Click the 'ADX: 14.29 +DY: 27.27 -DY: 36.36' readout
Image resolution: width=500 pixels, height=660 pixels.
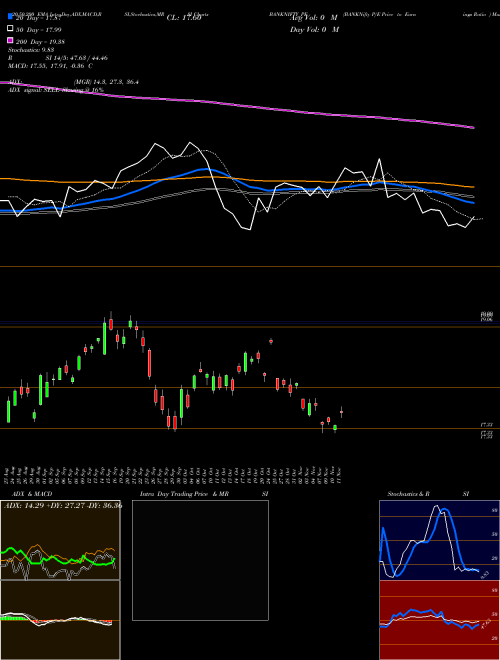tap(63, 505)
